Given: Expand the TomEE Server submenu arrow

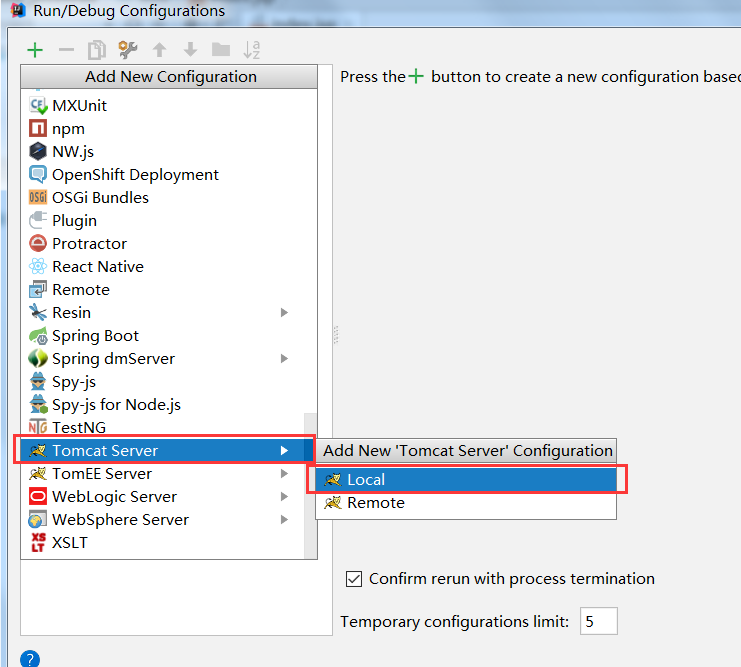Looking at the screenshot, I should [x=284, y=473].
